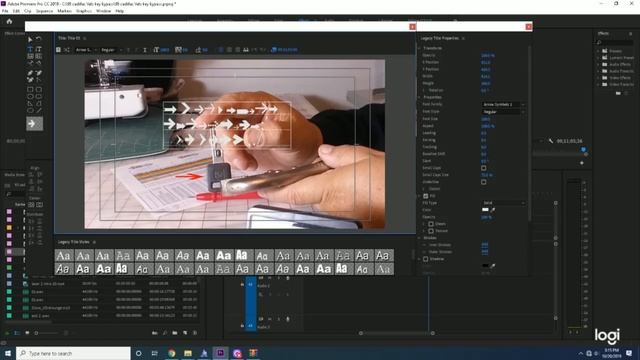Screen dimensions: 640x360
Task: Select the Vertical Type tool
Action: click(x=39, y=49)
